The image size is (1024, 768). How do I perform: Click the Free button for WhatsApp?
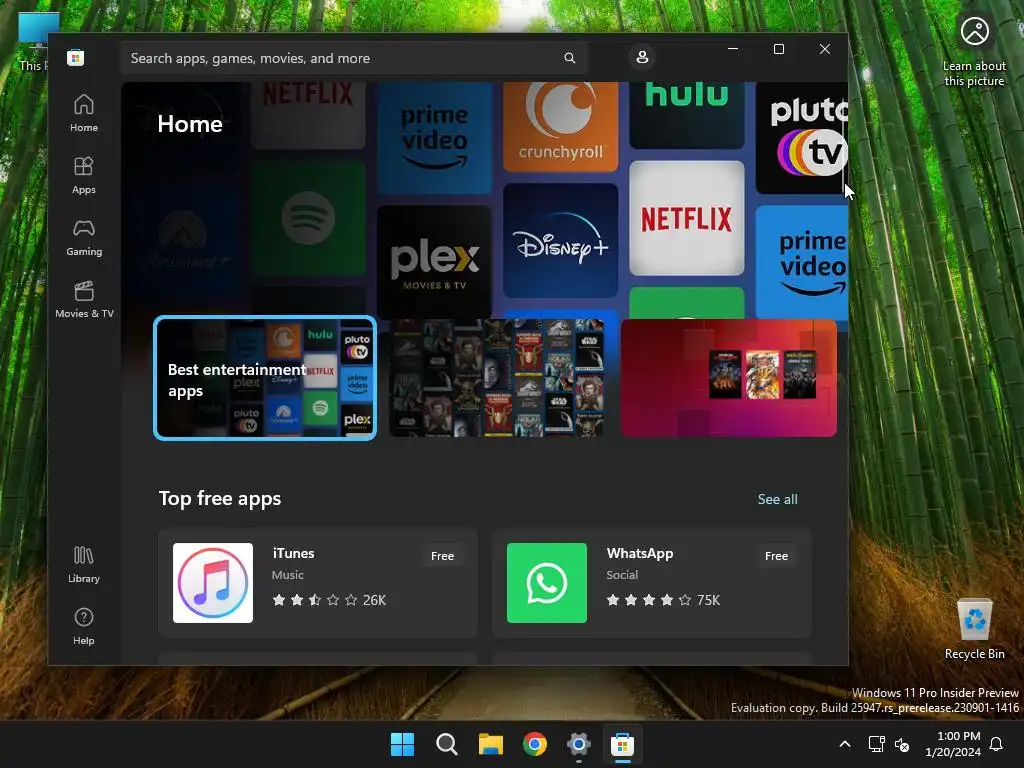click(776, 556)
